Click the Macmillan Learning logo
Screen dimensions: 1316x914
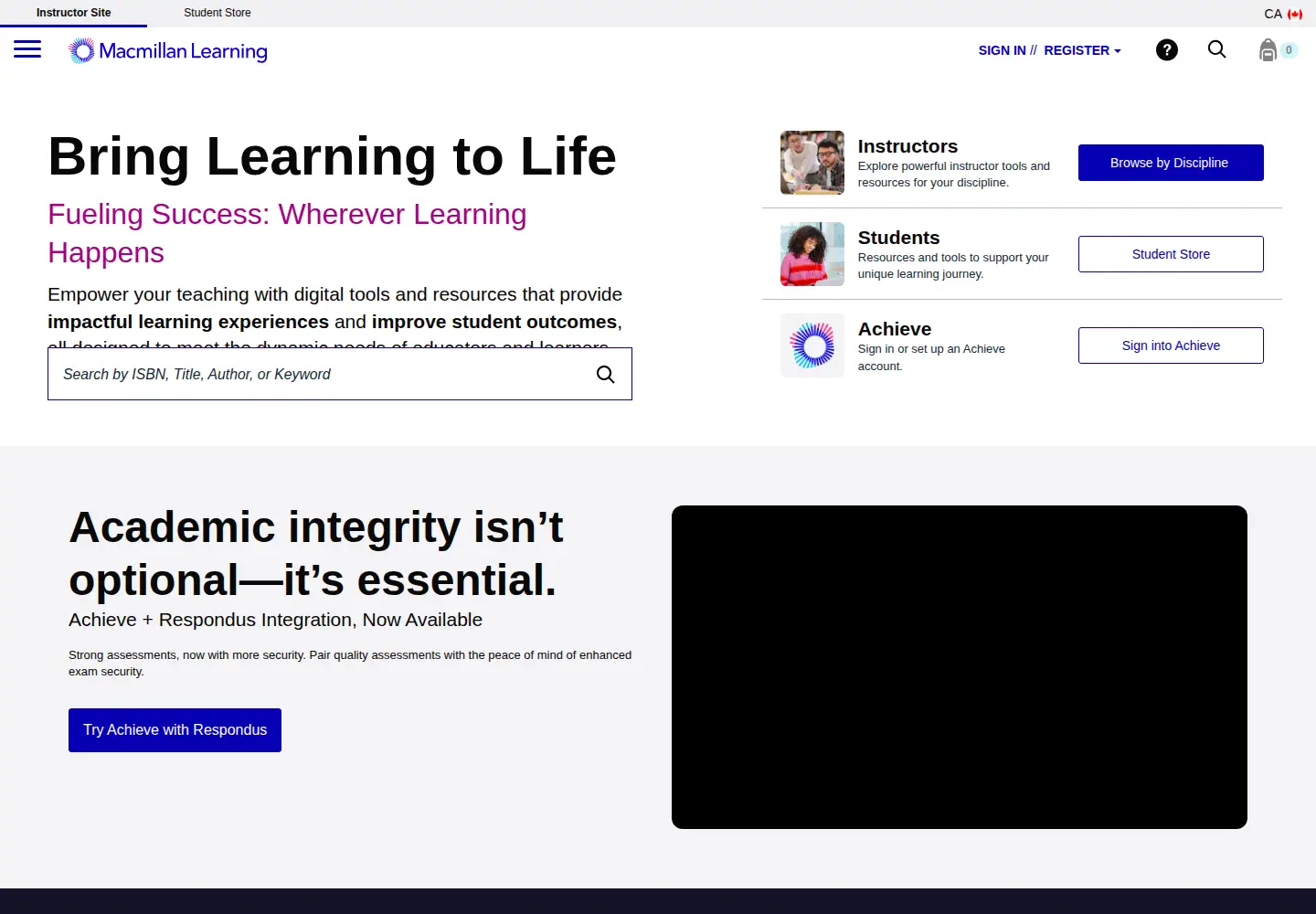pyautogui.click(x=168, y=51)
